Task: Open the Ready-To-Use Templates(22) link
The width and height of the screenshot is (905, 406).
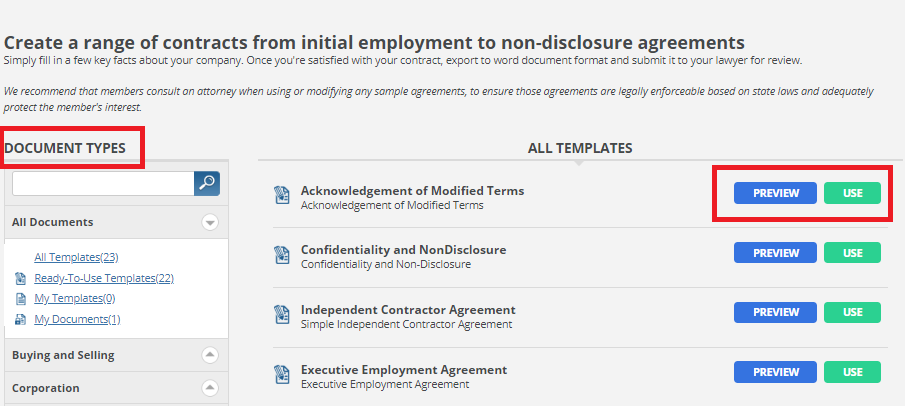Action: pos(104,278)
